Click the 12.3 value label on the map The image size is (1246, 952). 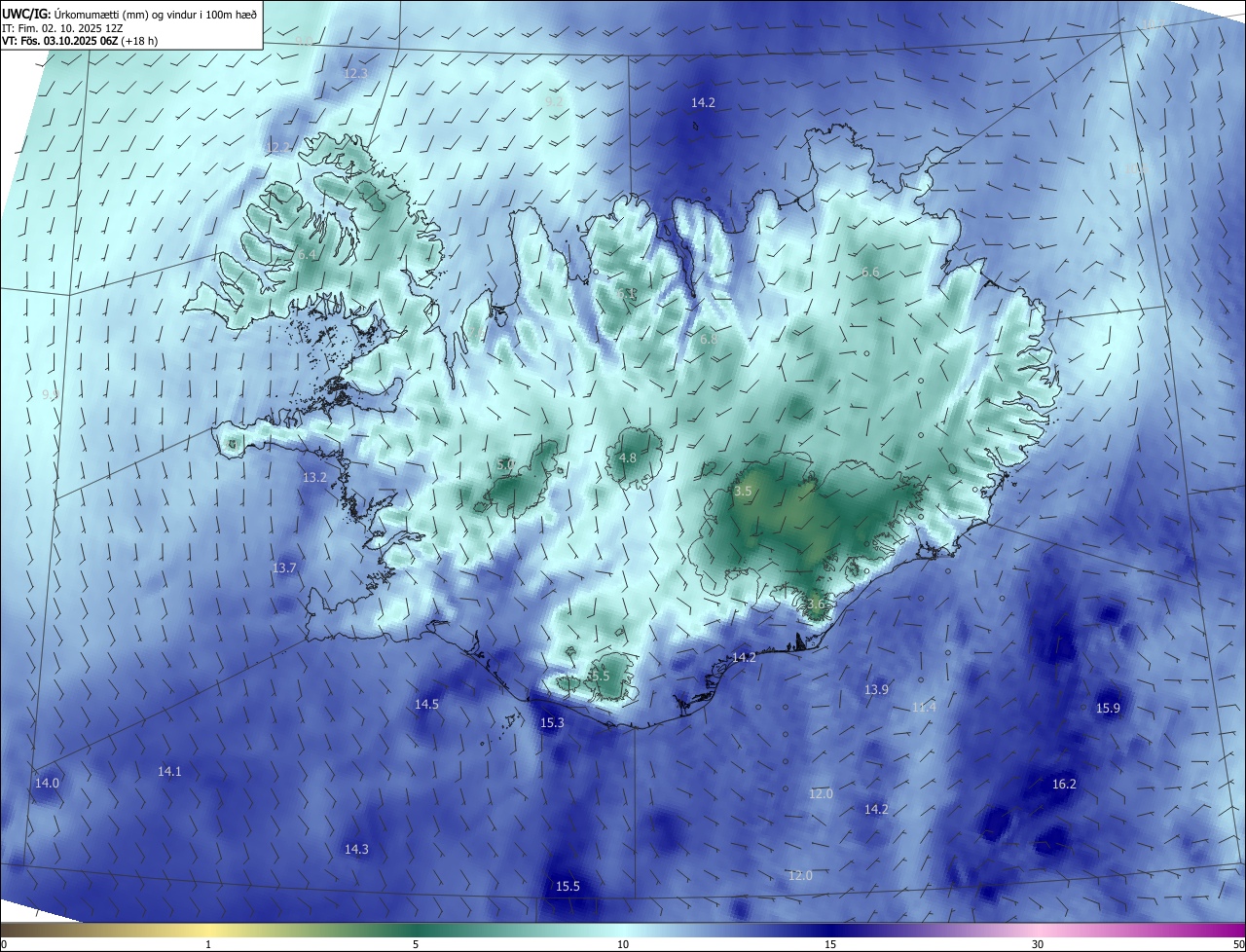356,74
